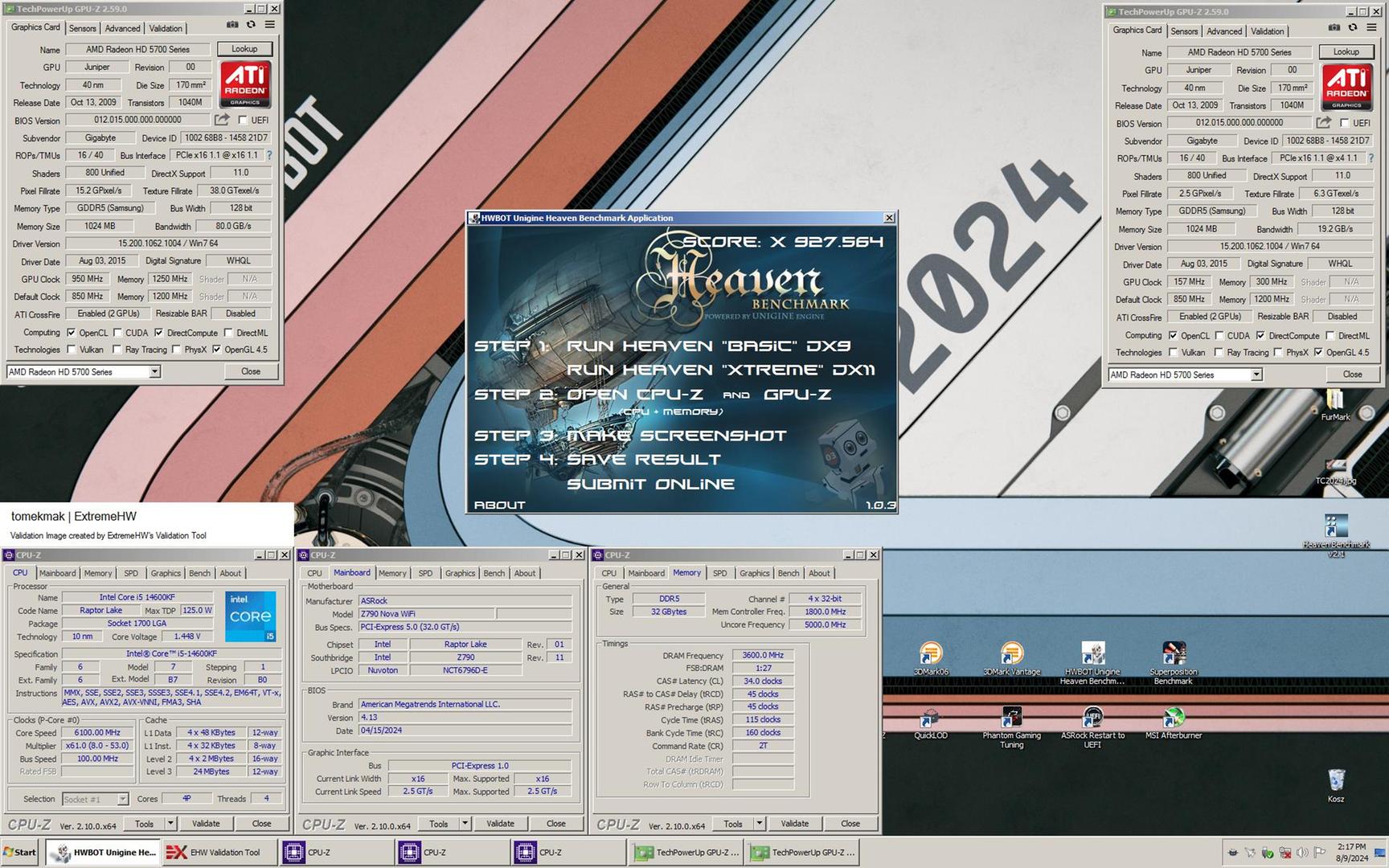Open hamburger menu in right GPU-Z window
This screenshot has width=1389, height=868.
[1372, 28]
